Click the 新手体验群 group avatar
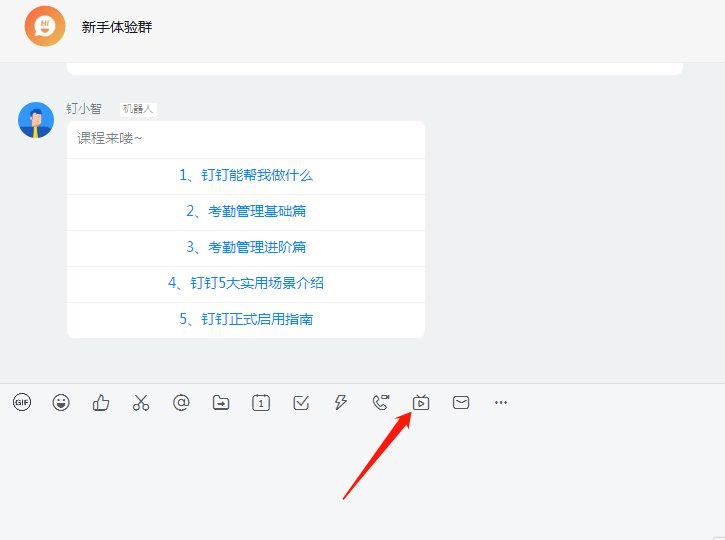The height and width of the screenshot is (540, 725). 45,26
